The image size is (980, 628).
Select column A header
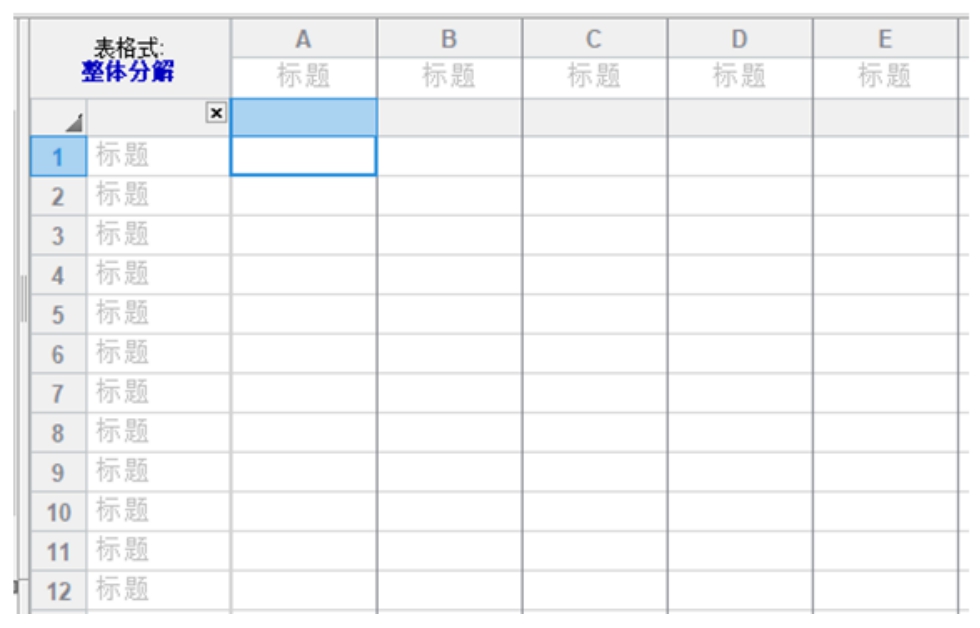tap(304, 39)
